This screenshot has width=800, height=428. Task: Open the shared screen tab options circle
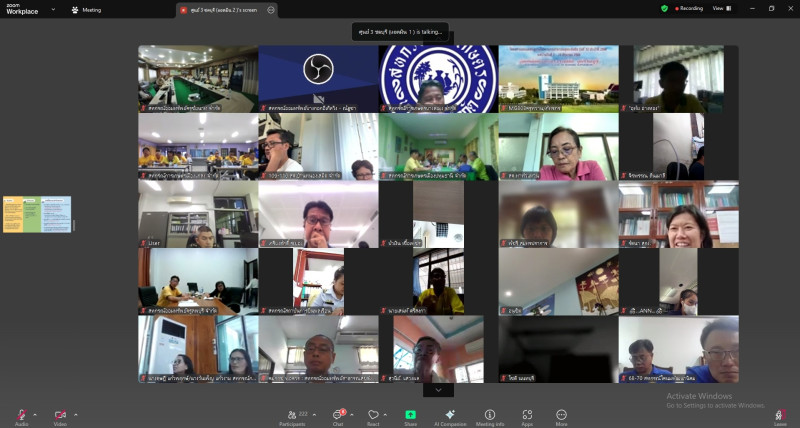(271, 10)
